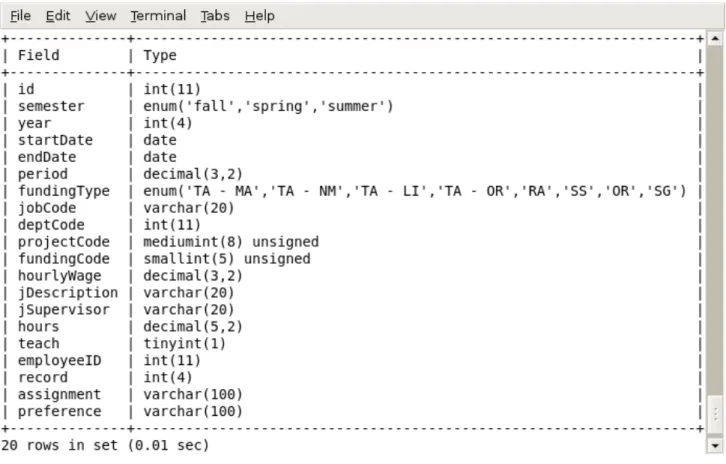Click the vertical scrollbar thumb grip
The image size is (726, 464).
coord(715,414)
